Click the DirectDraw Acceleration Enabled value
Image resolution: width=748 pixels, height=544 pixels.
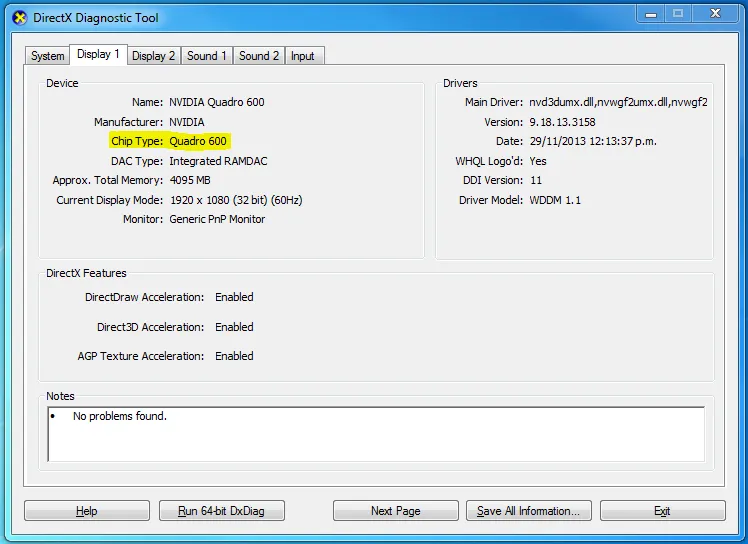(x=234, y=297)
